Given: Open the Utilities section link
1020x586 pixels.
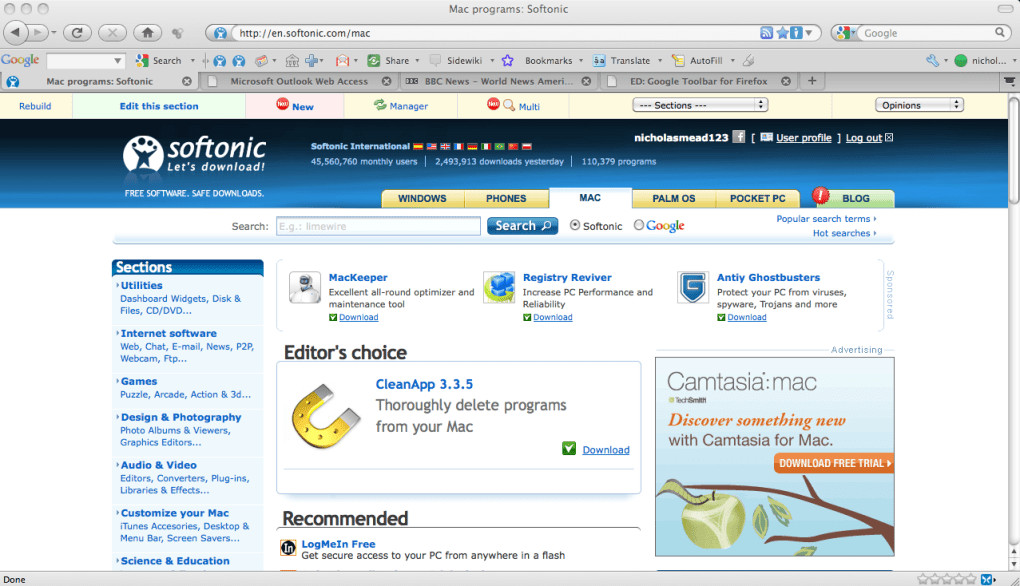Looking at the screenshot, I should click(x=142, y=285).
